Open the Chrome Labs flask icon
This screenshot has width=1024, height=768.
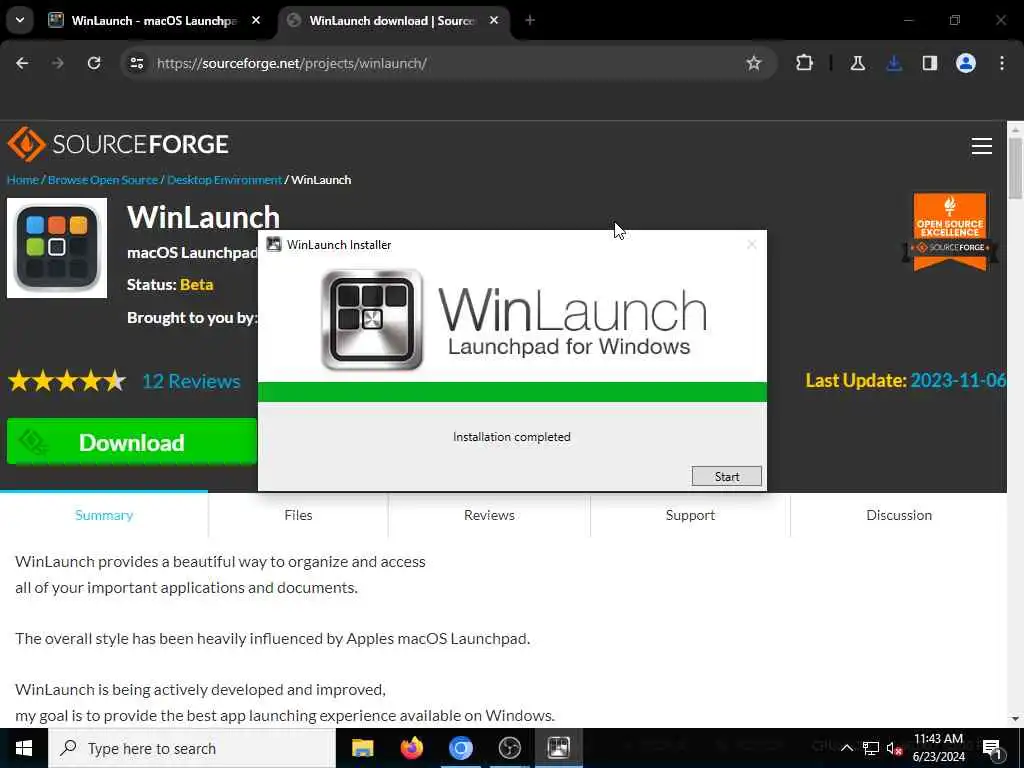[x=857, y=63]
